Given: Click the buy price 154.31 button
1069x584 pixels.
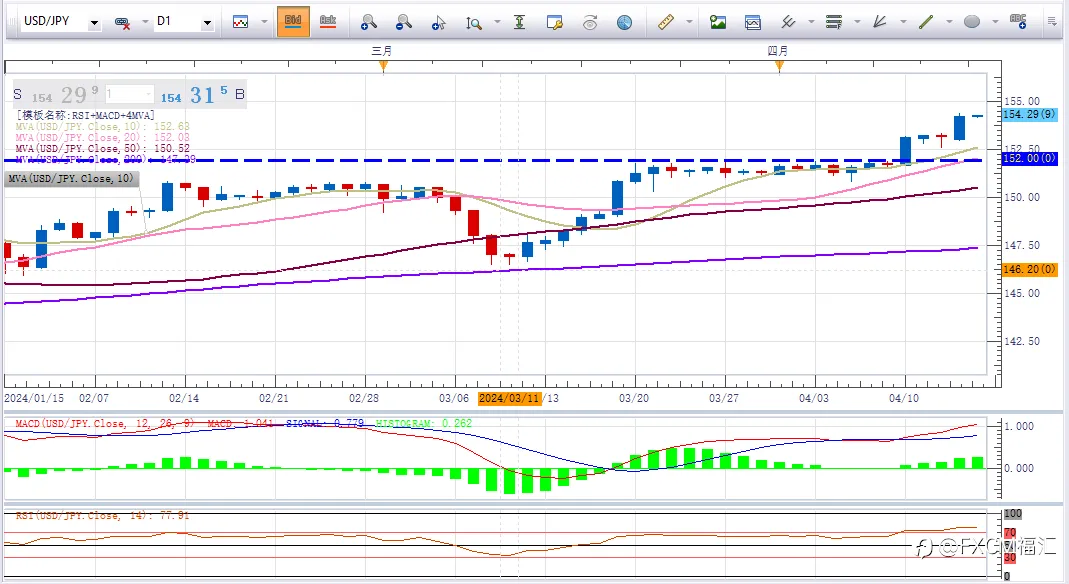Looking at the screenshot, I should pyautogui.click(x=202, y=95).
